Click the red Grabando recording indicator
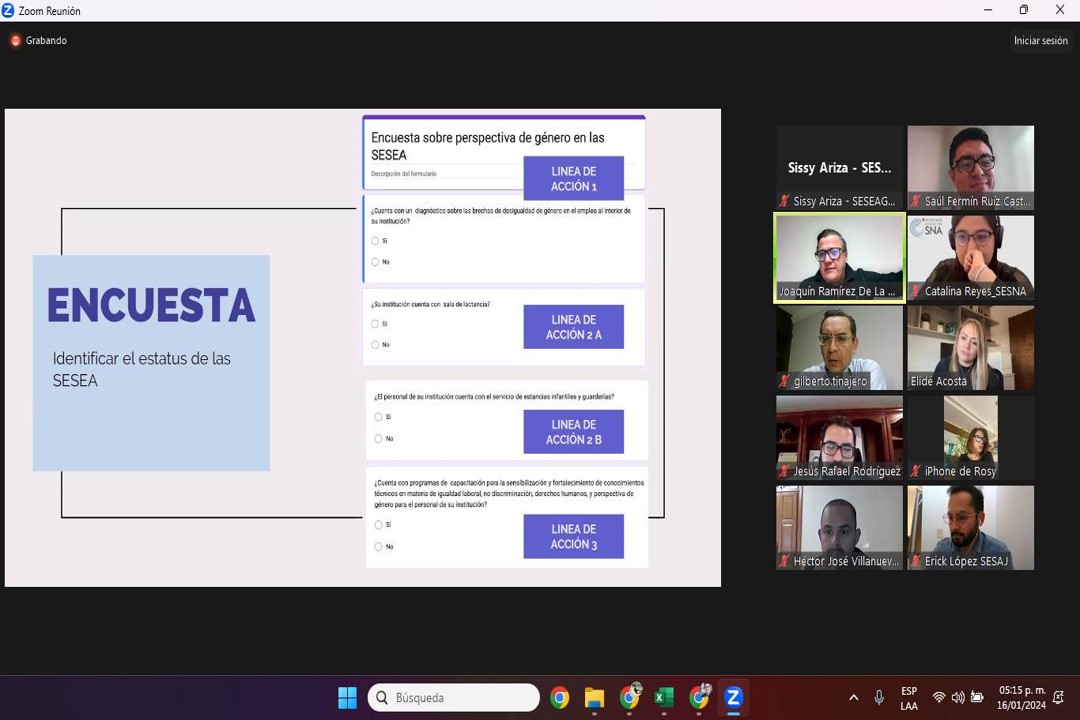Image resolution: width=1080 pixels, height=720 pixels. point(16,41)
